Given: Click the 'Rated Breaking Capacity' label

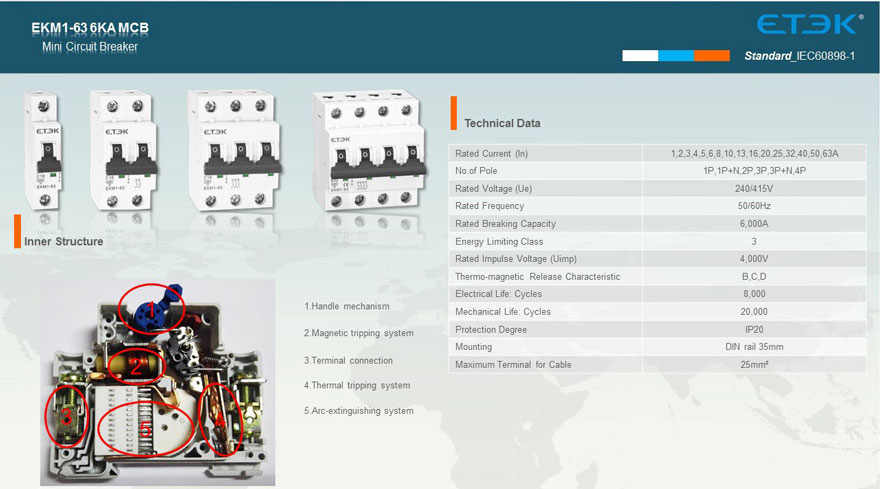Looking at the screenshot, I should [x=505, y=223].
